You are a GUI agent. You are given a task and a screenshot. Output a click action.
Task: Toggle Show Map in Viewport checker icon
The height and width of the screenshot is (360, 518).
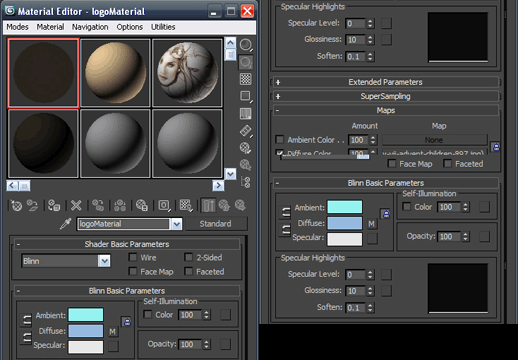(186, 205)
